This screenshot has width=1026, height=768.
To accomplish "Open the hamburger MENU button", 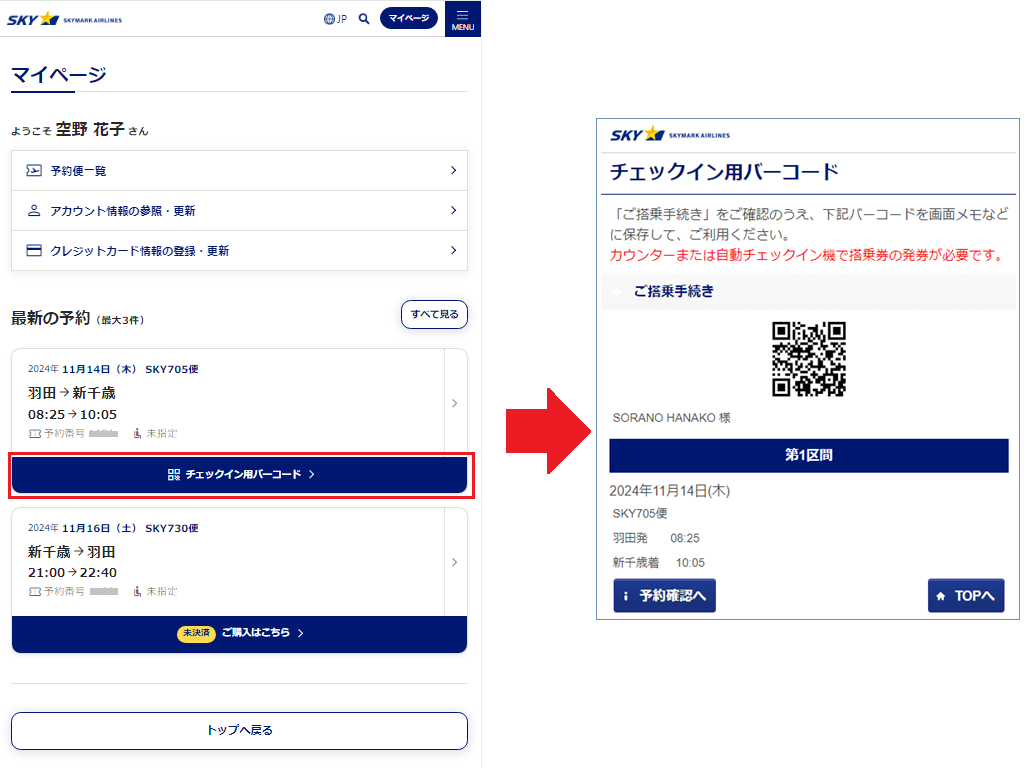I will [462, 19].
